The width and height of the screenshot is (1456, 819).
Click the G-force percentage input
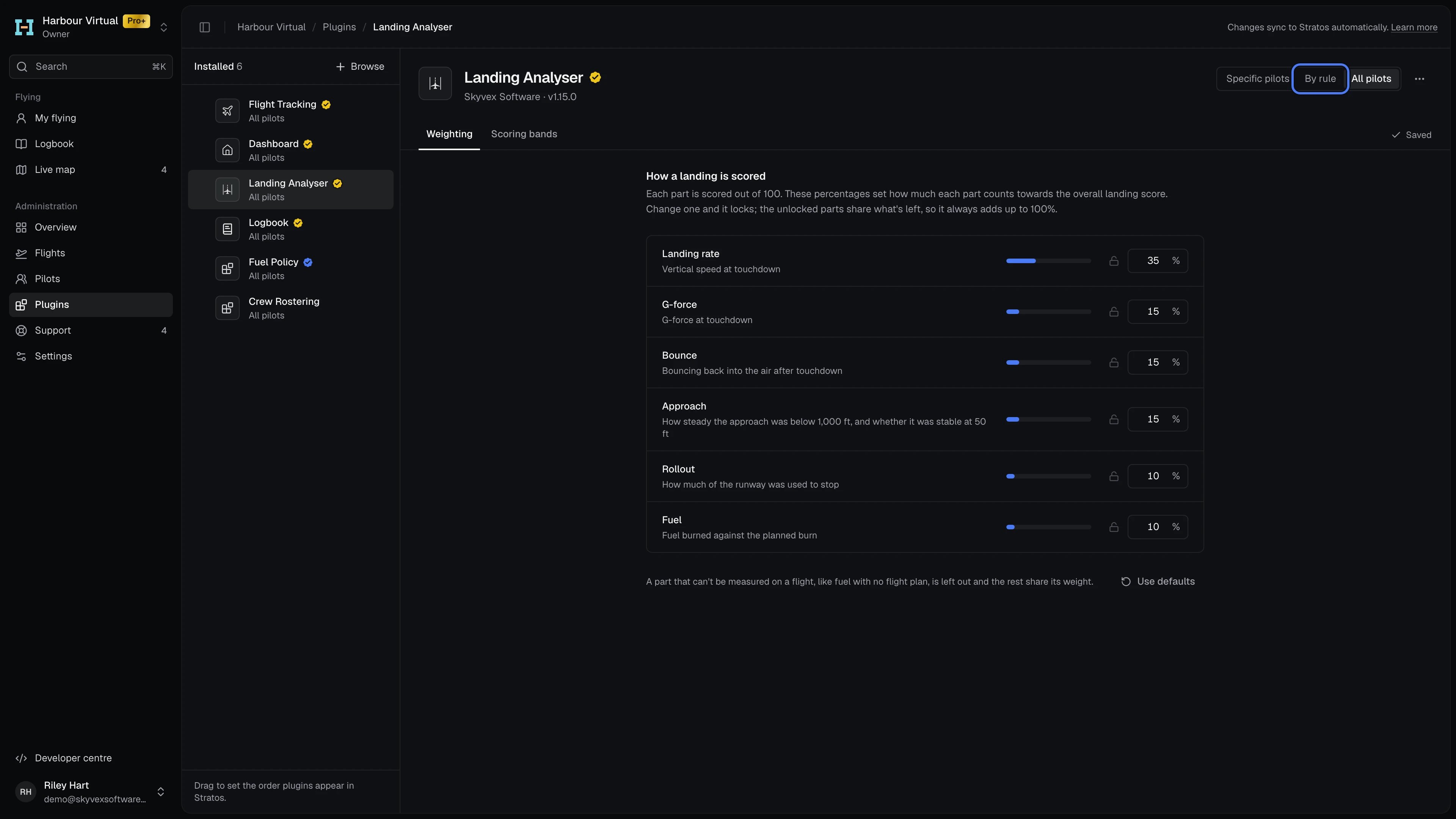click(x=1157, y=311)
